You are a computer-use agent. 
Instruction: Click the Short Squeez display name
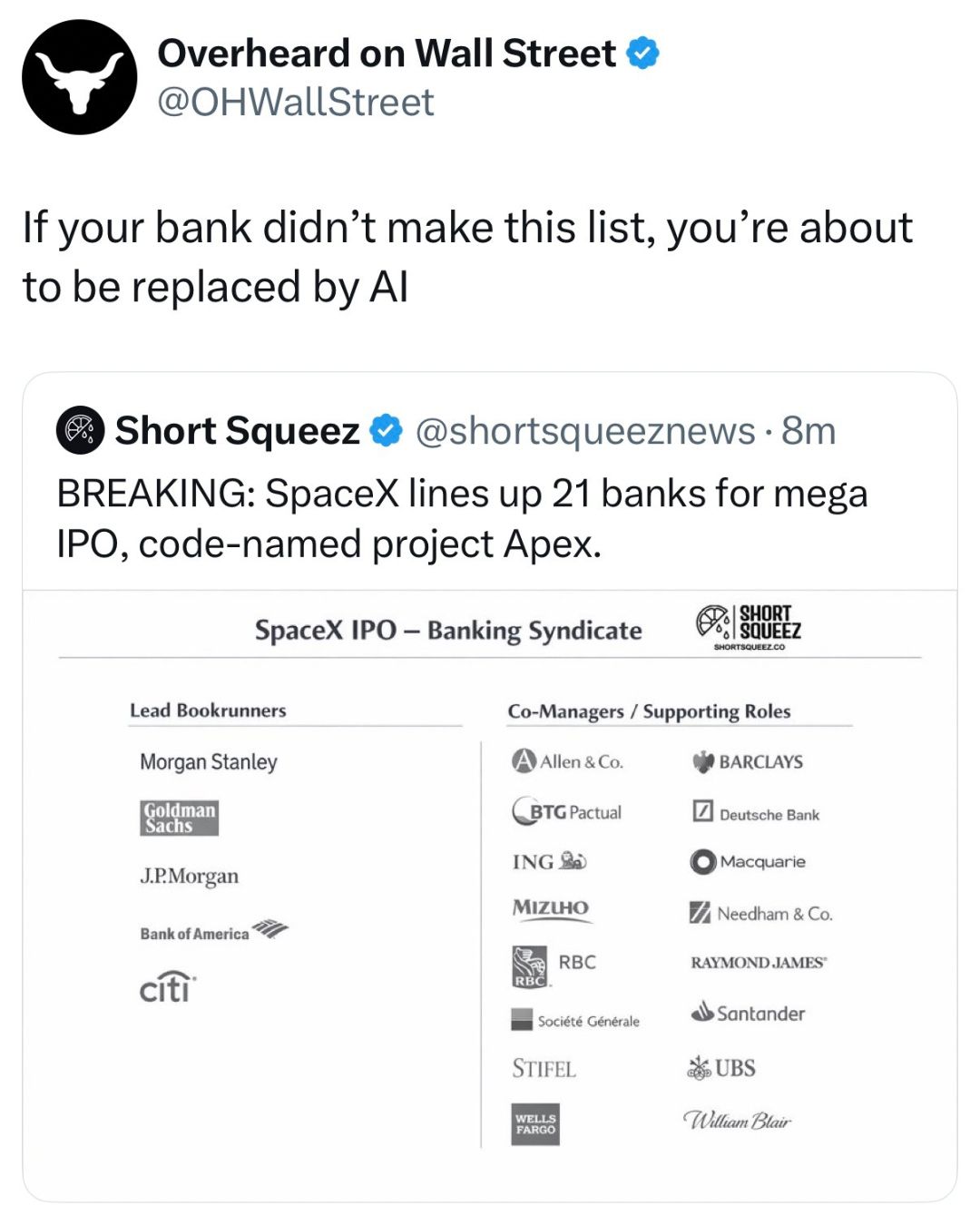click(x=238, y=431)
